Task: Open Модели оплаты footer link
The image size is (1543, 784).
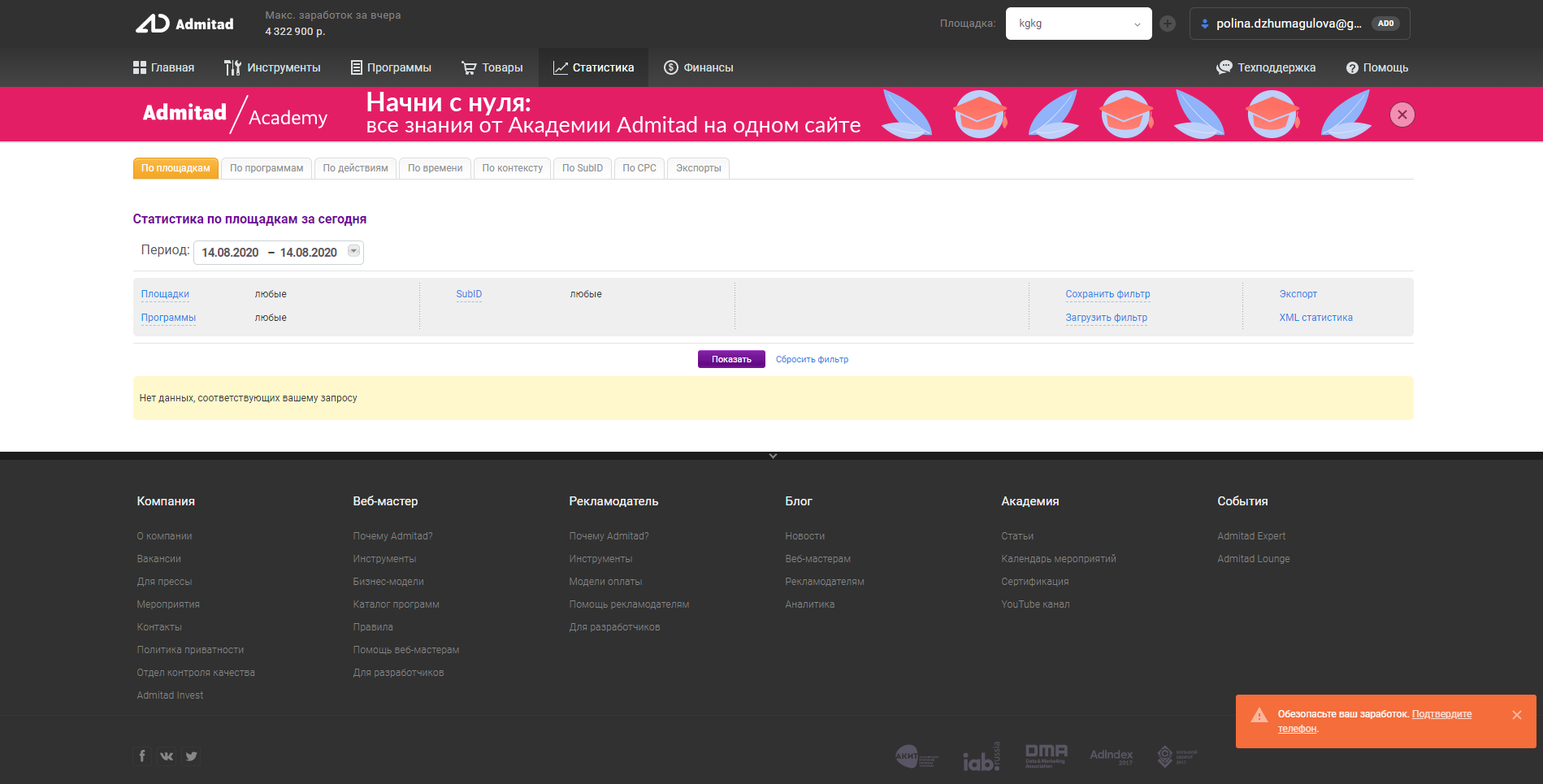Action: [605, 582]
